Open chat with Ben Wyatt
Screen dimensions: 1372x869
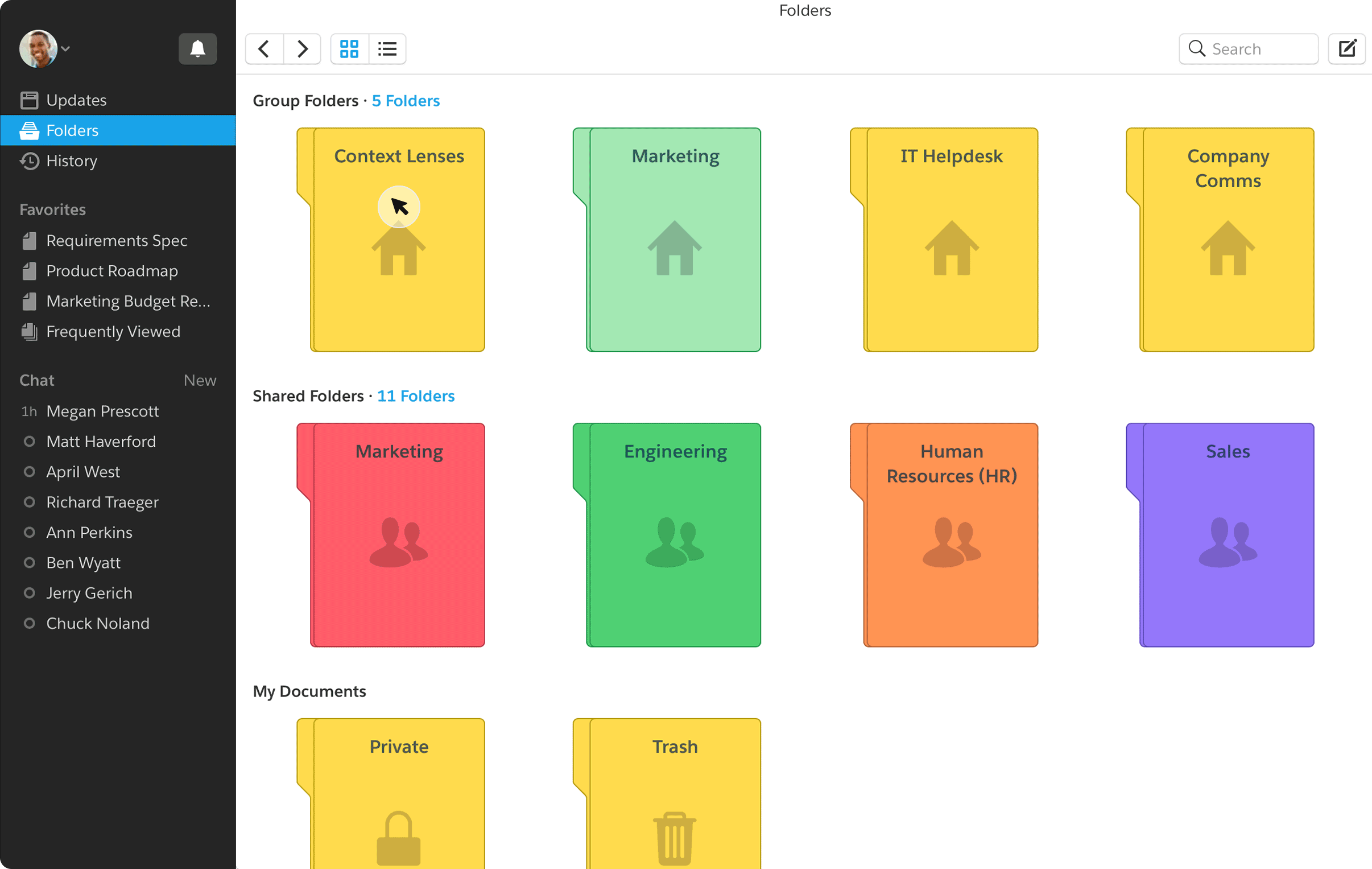point(118,562)
